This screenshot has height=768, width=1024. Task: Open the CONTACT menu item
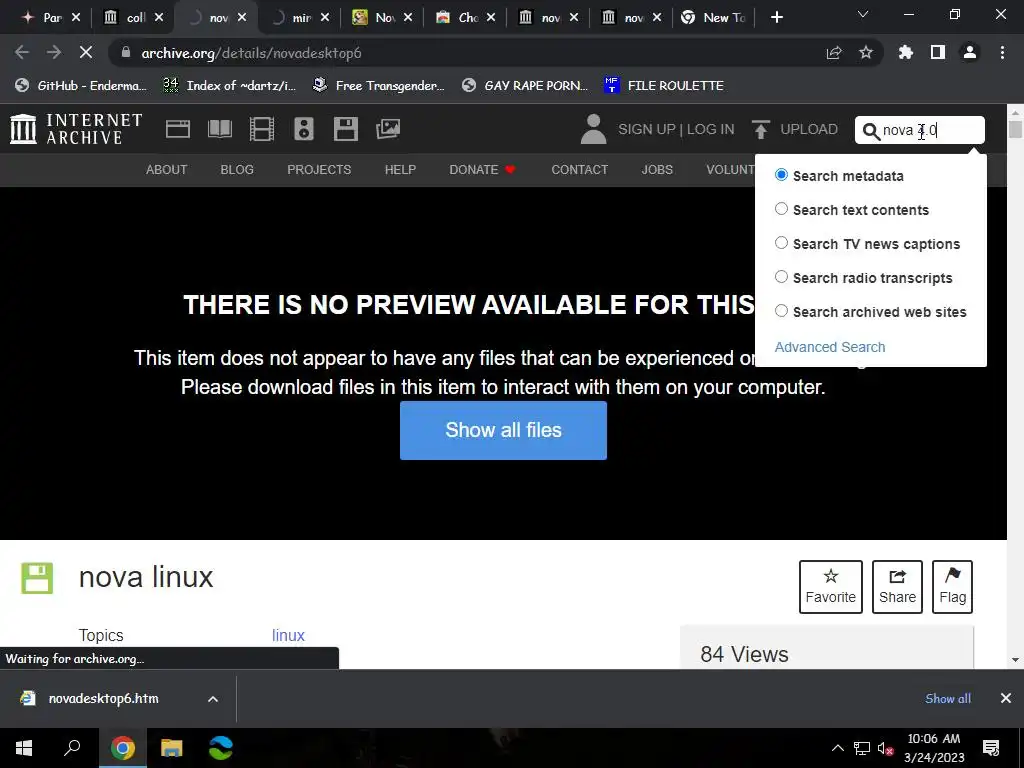point(580,170)
